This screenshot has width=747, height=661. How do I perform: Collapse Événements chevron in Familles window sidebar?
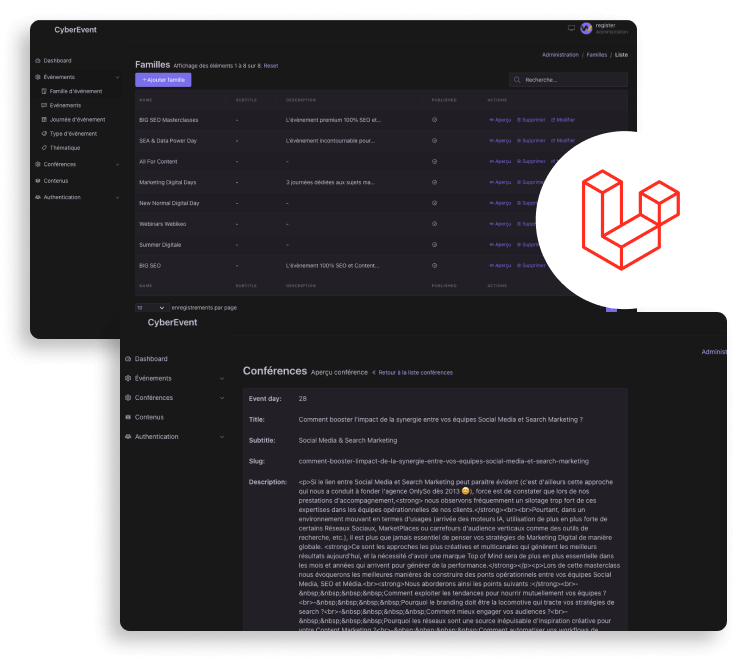[117, 77]
